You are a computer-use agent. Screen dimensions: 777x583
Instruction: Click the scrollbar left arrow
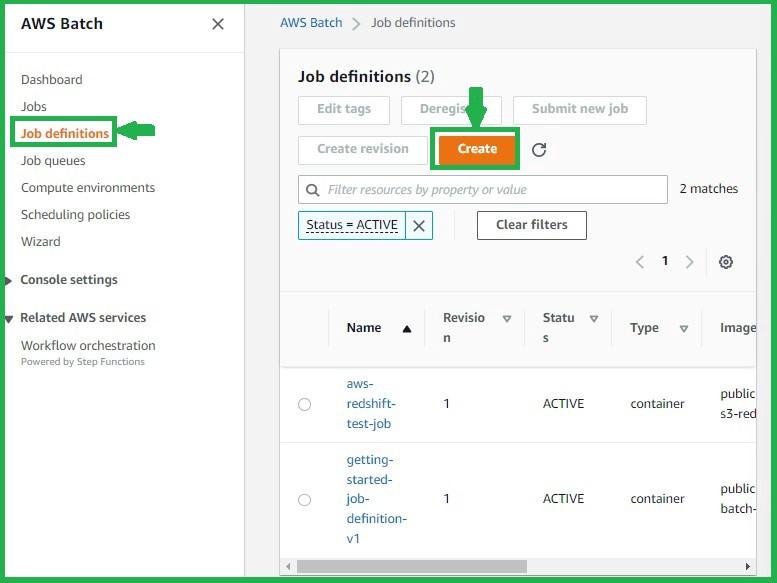(288, 566)
